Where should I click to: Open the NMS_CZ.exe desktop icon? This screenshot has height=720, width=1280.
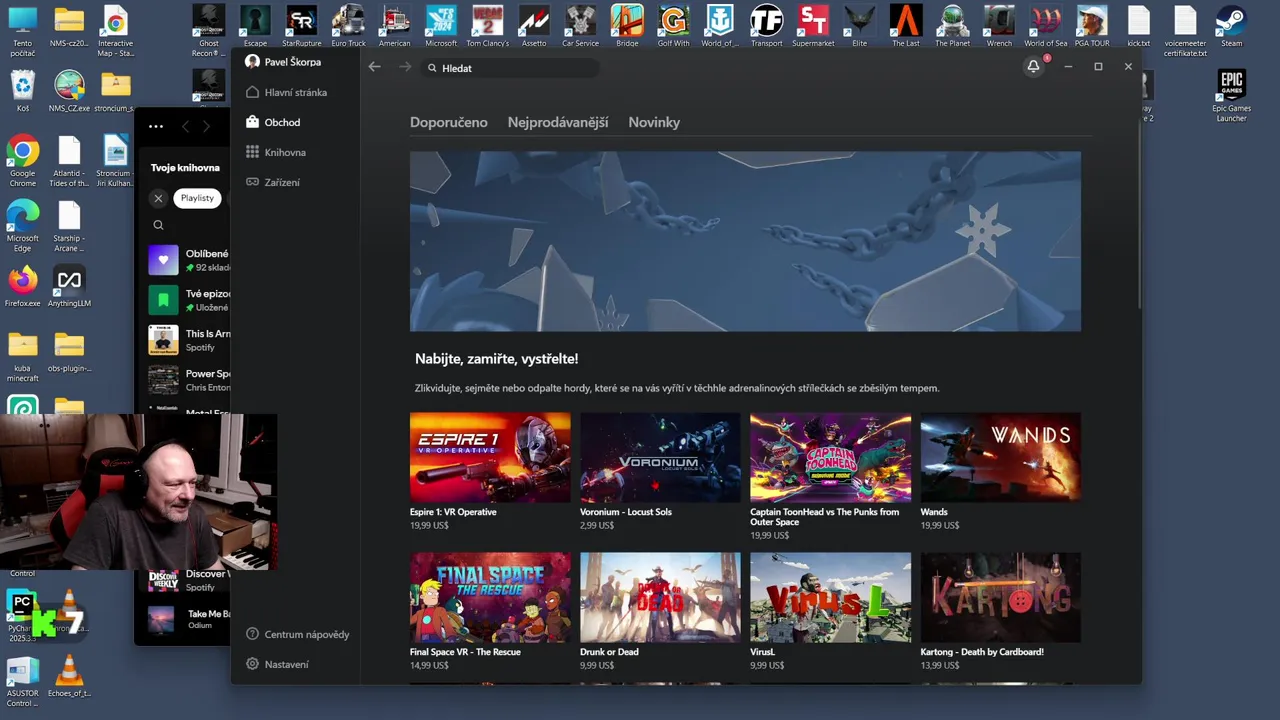(x=69, y=91)
